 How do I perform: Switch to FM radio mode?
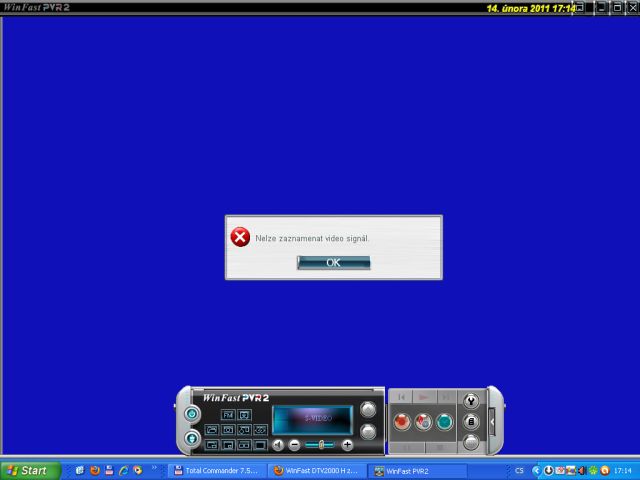228,415
